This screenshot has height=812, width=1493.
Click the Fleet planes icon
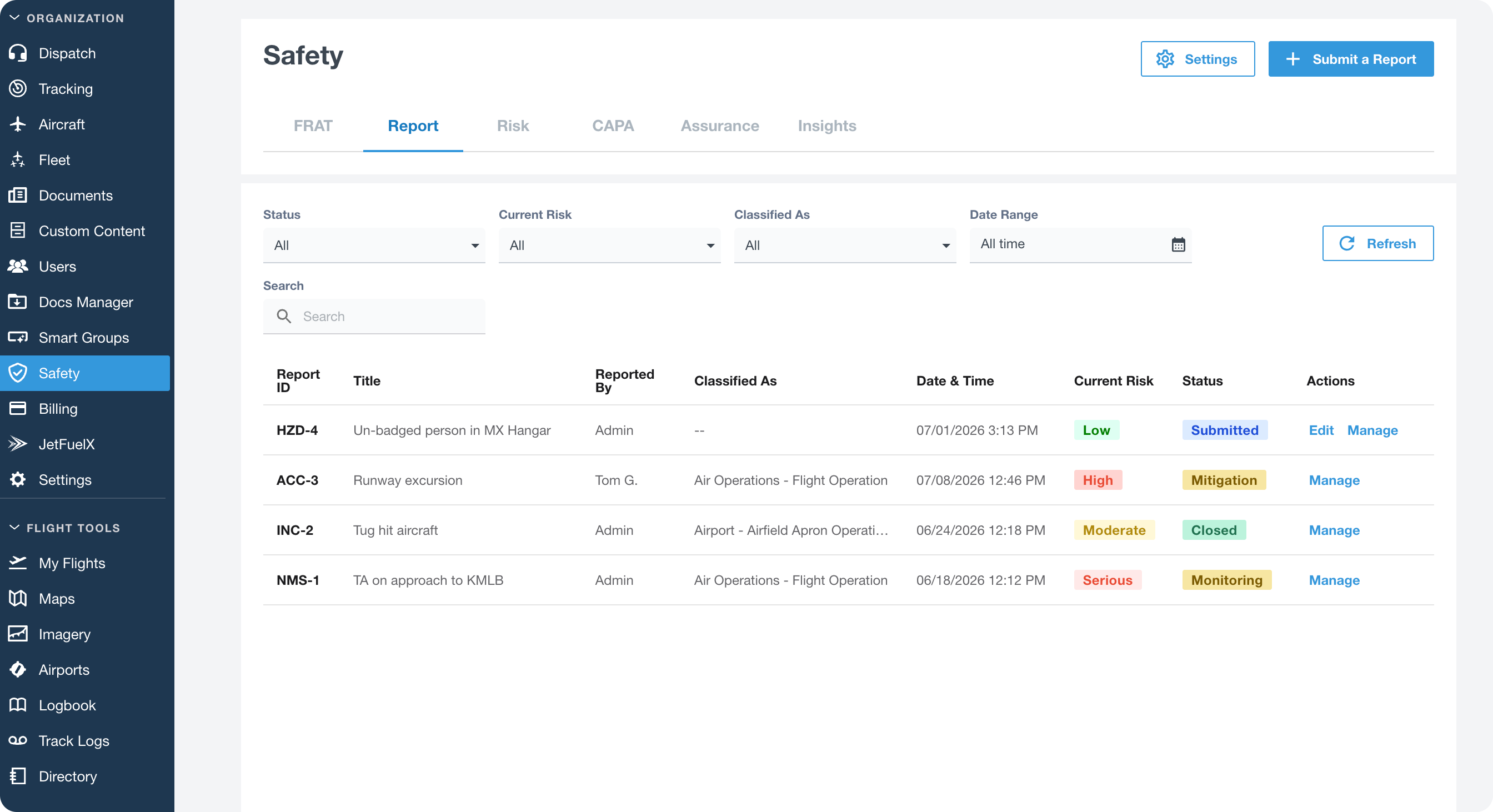click(18, 160)
